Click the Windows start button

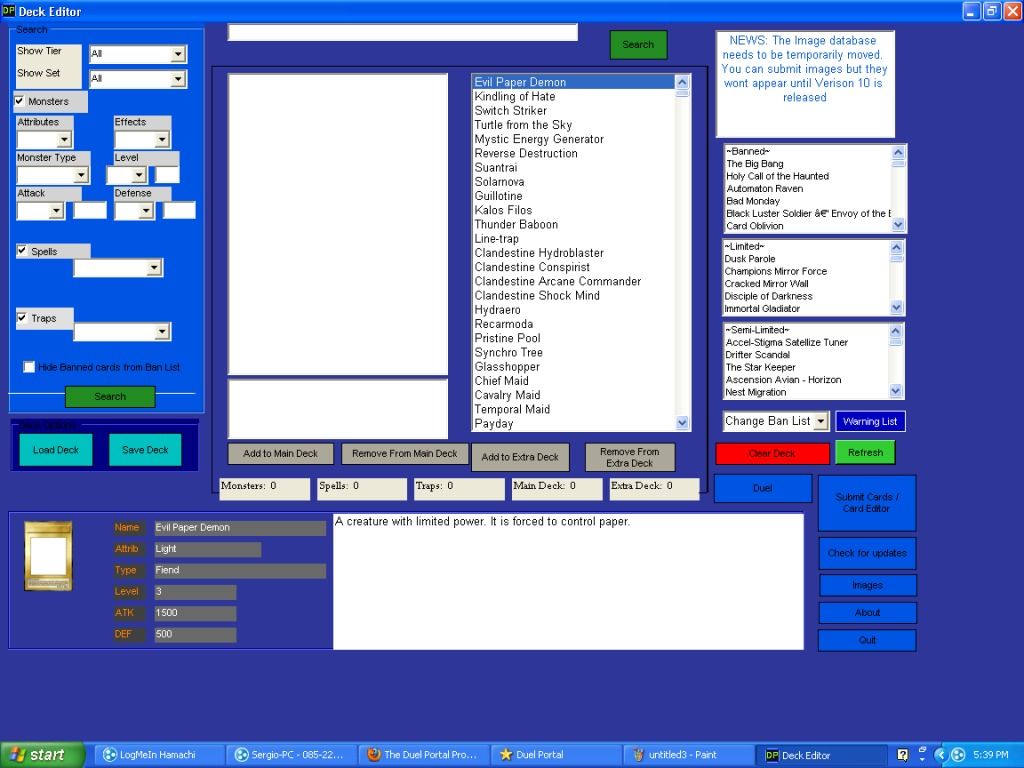pos(37,755)
